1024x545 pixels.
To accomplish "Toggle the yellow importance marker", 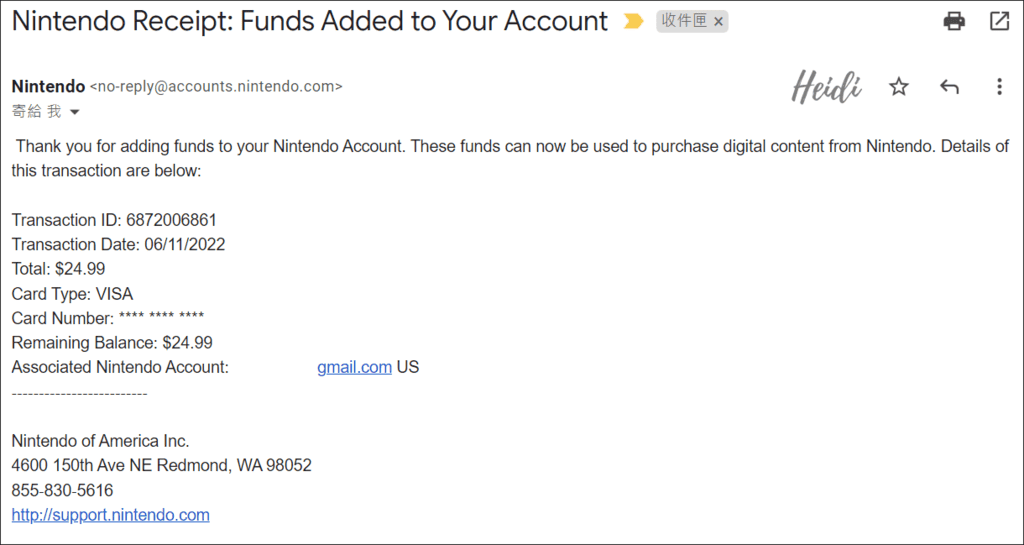I will (x=633, y=22).
